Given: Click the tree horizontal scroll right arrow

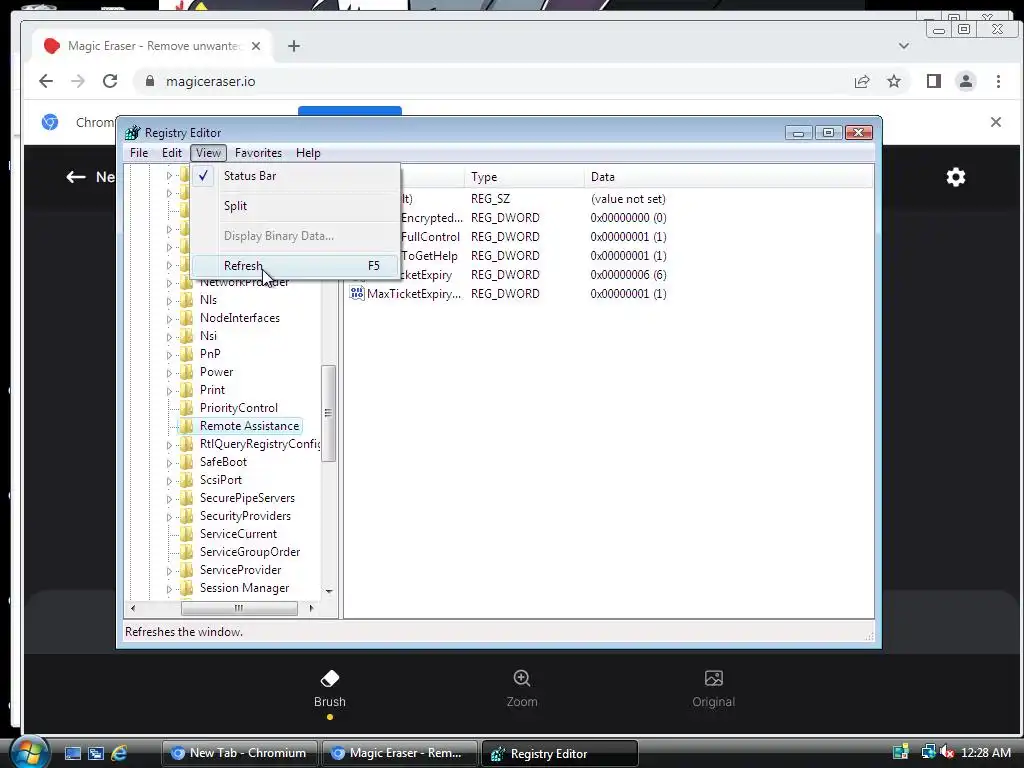Looking at the screenshot, I should tap(312, 608).
